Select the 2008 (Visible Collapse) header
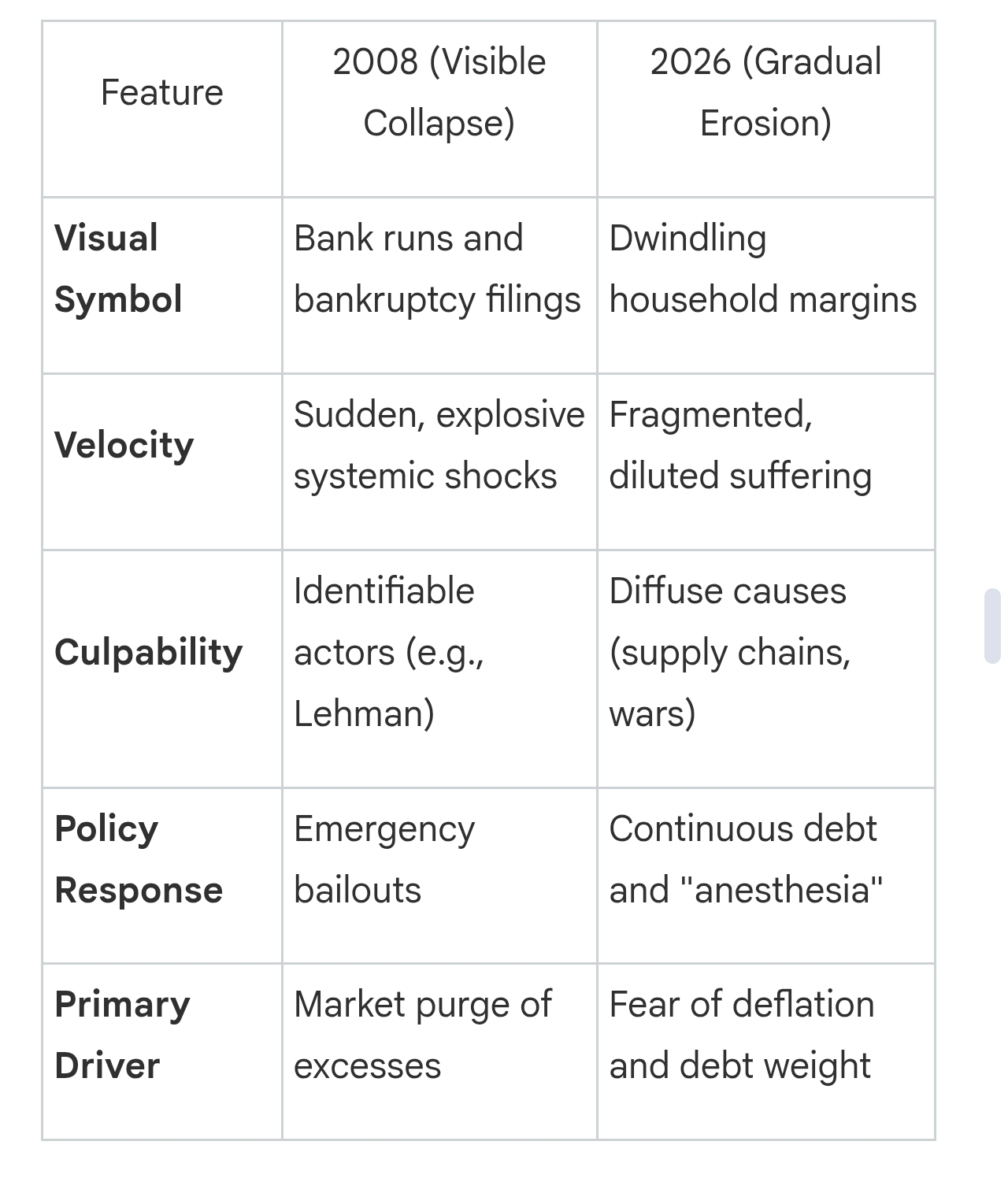Screen dimensions: 1008x1182 [x=439, y=93]
